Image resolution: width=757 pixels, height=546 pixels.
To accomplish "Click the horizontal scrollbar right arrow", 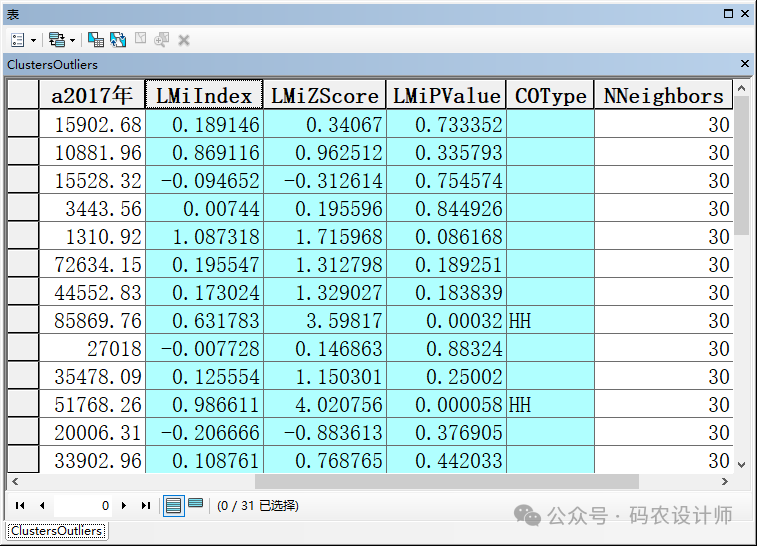I will click(x=726, y=481).
